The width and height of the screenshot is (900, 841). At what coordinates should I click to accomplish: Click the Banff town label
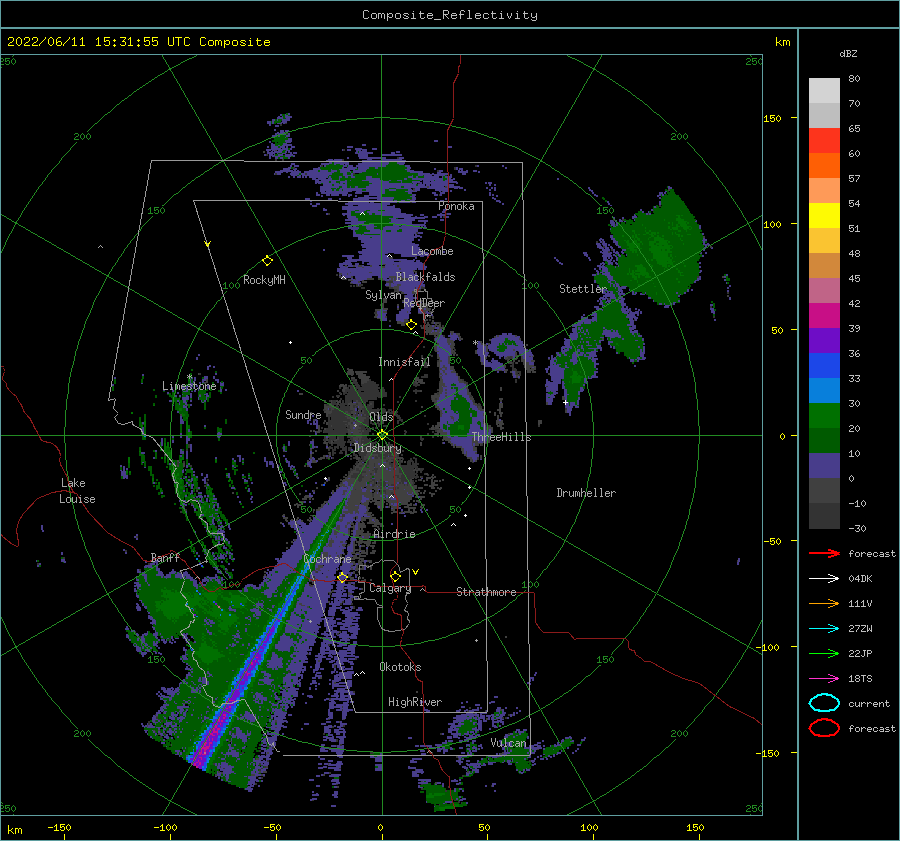(x=165, y=557)
